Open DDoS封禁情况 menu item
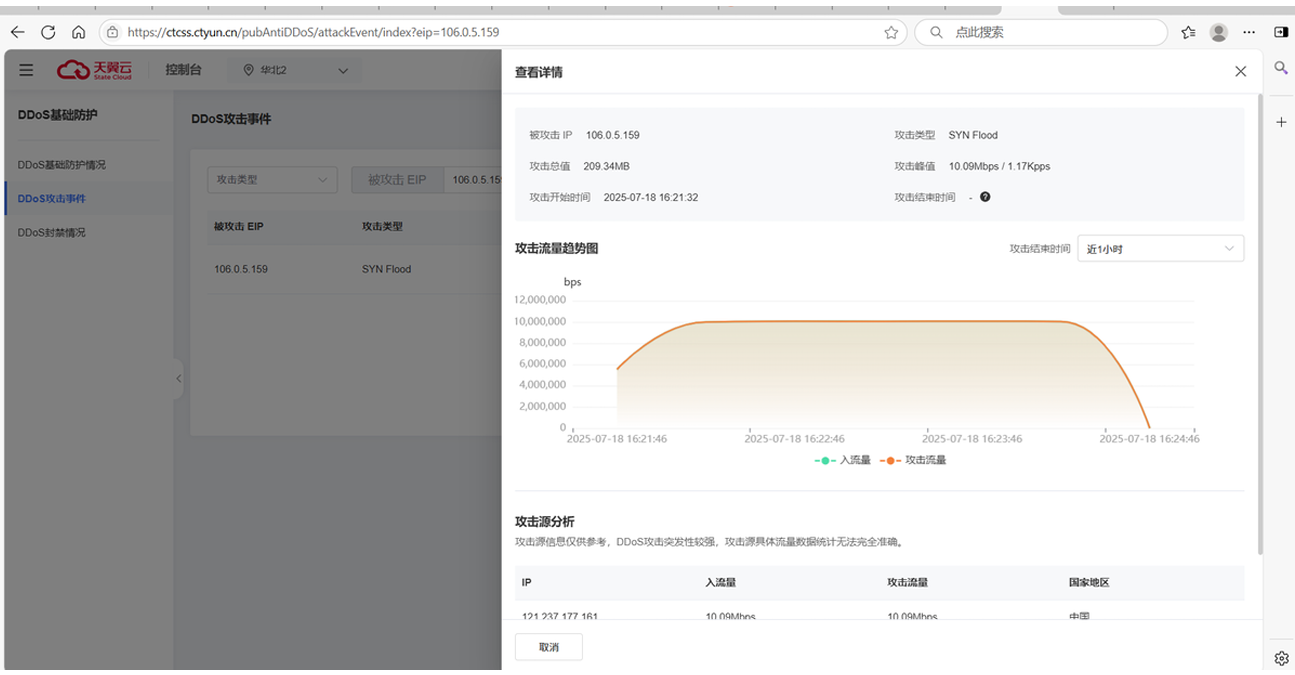Image resolution: width=1295 pixels, height=675 pixels. click(52, 232)
